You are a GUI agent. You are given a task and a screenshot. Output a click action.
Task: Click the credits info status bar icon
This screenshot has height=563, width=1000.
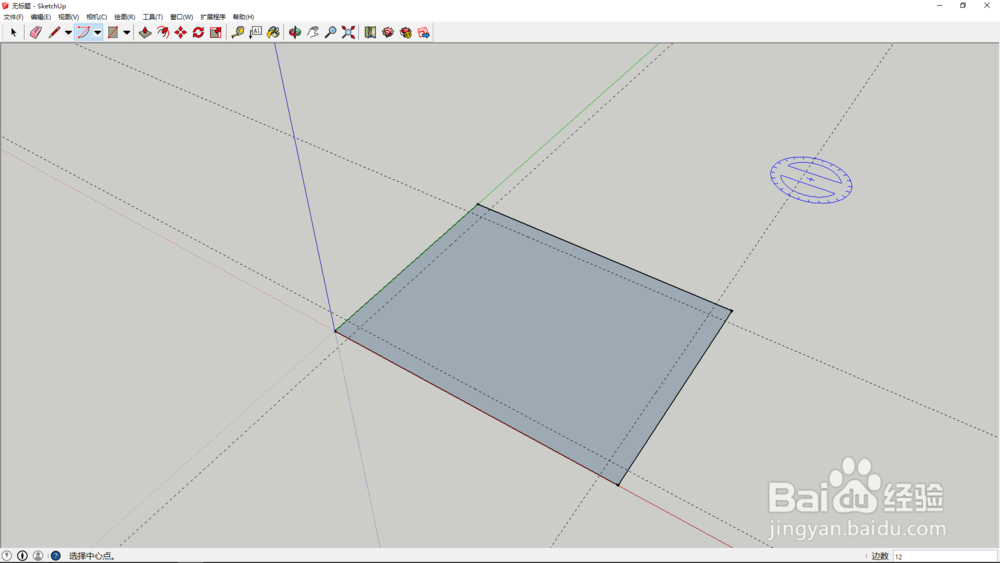coord(22,556)
